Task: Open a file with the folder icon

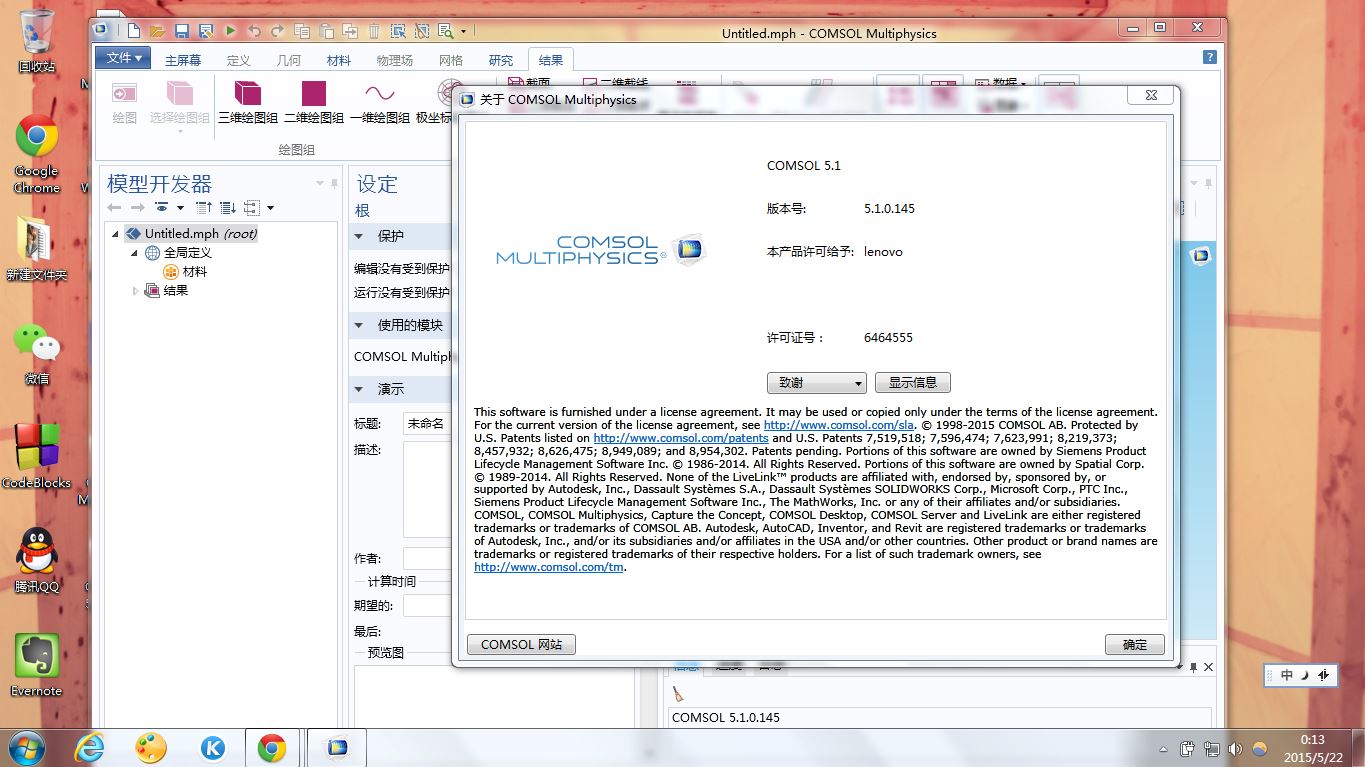Action: point(157,32)
